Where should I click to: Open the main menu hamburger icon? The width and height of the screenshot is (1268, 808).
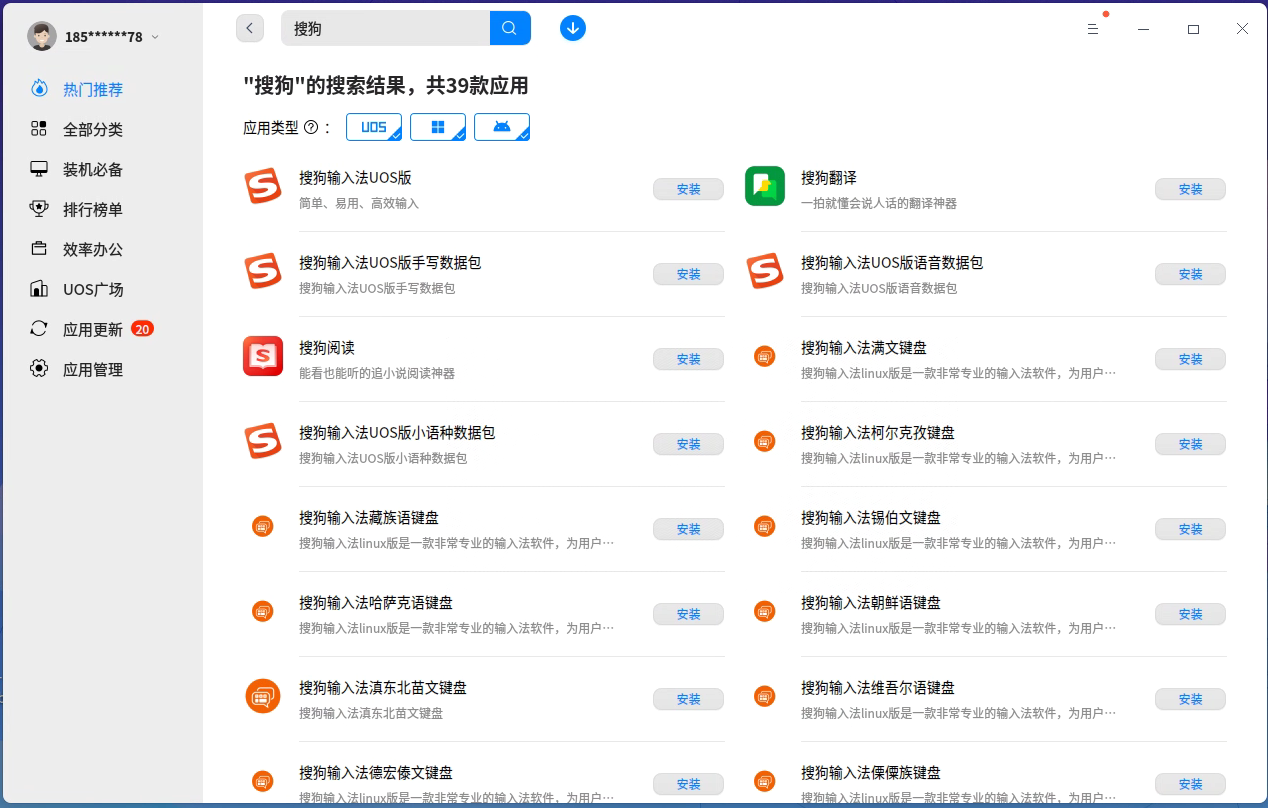(1093, 29)
